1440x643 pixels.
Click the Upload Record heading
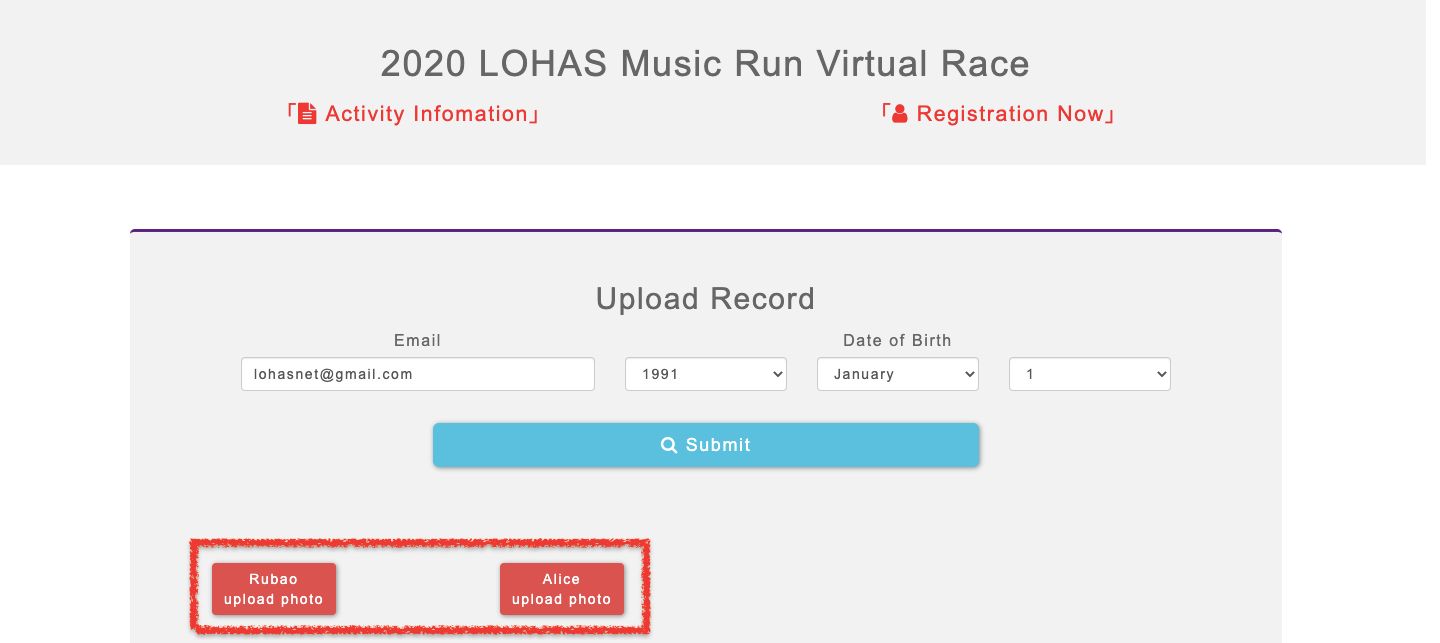coord(706,298)
